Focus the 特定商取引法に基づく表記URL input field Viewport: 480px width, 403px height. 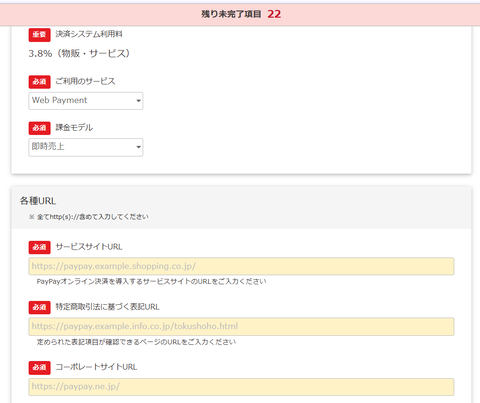click(x=241, y=326)
